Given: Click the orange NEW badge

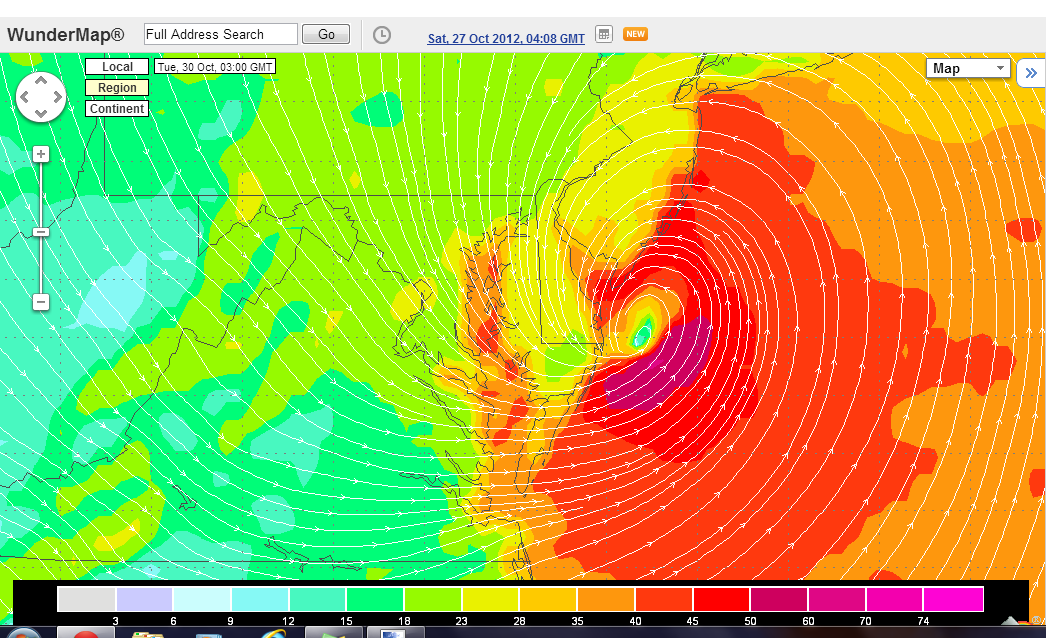Looking at the screenshot, I should pyautogui.click(x=635, y=34).
